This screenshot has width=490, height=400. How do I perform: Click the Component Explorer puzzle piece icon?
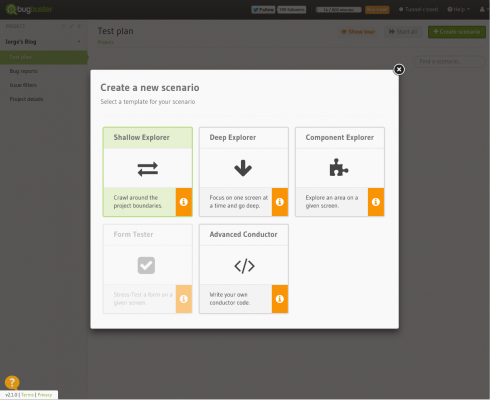[x=339, y=167]
